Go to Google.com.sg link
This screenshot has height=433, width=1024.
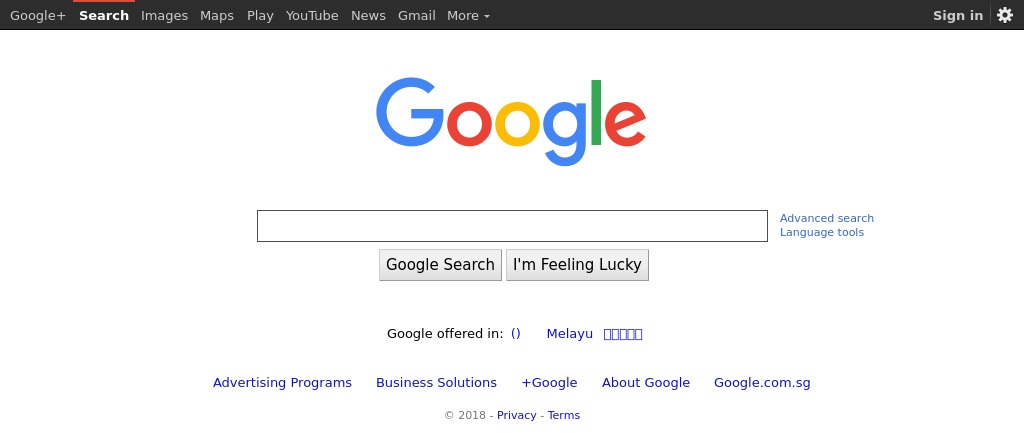(762, 383)
